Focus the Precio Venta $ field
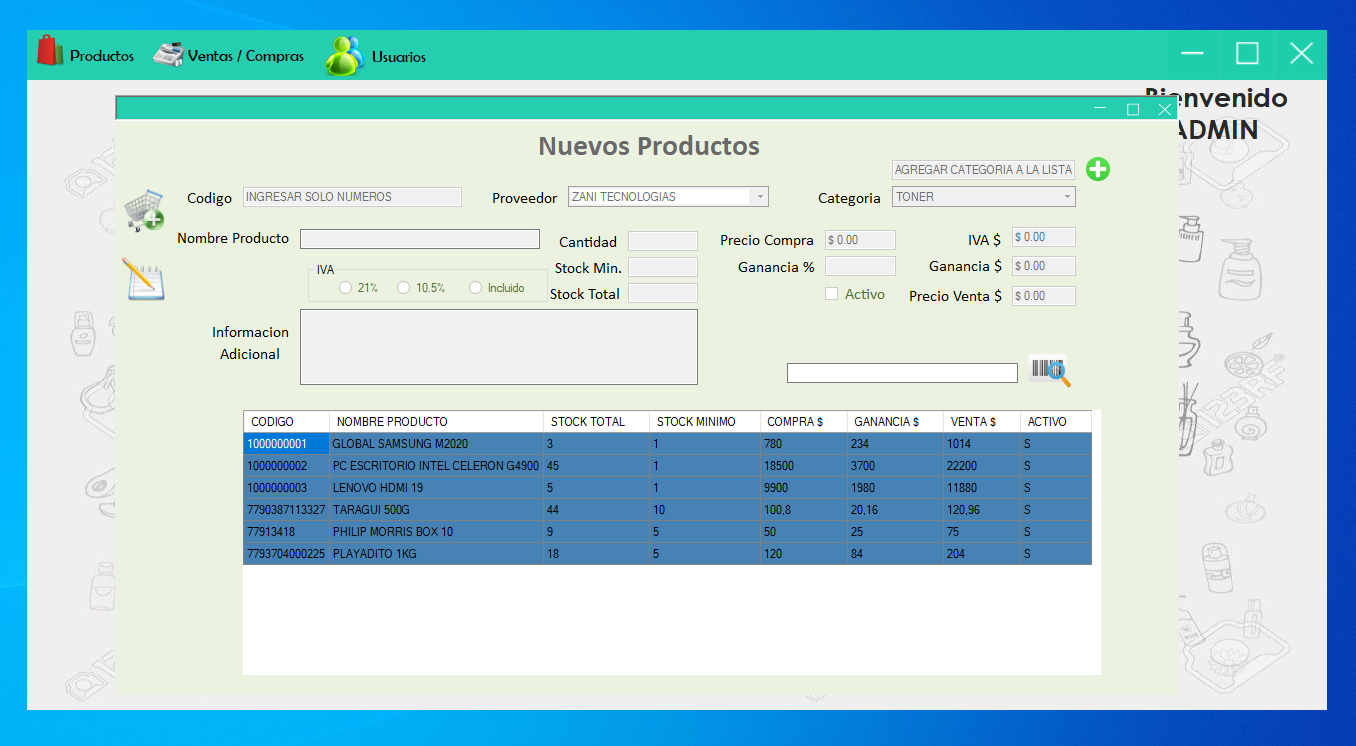The image size is (1356, 746). coord(1044,296)
